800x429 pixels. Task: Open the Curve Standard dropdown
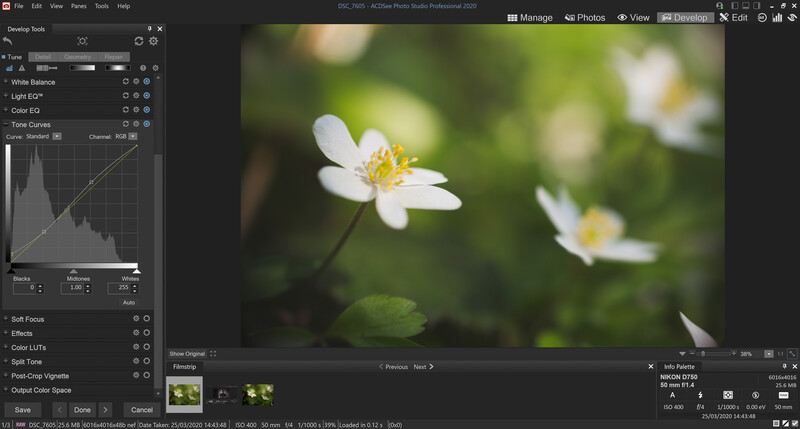point(57,136)
